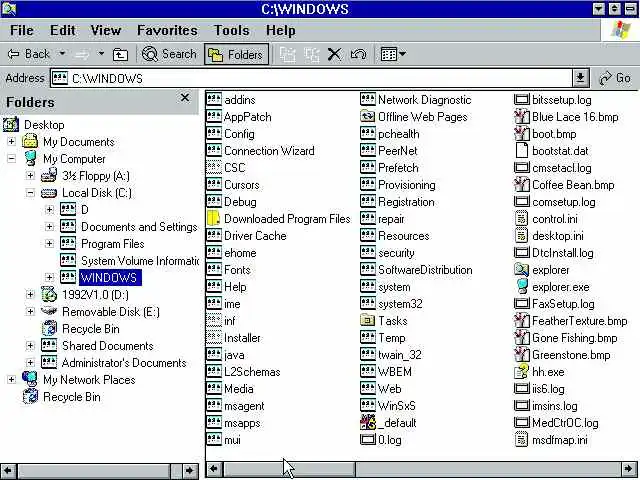This screenshot has width=640, height=480.
Task: Select 3½ Floppy (A:) drive icon
Action: (49, 176)
